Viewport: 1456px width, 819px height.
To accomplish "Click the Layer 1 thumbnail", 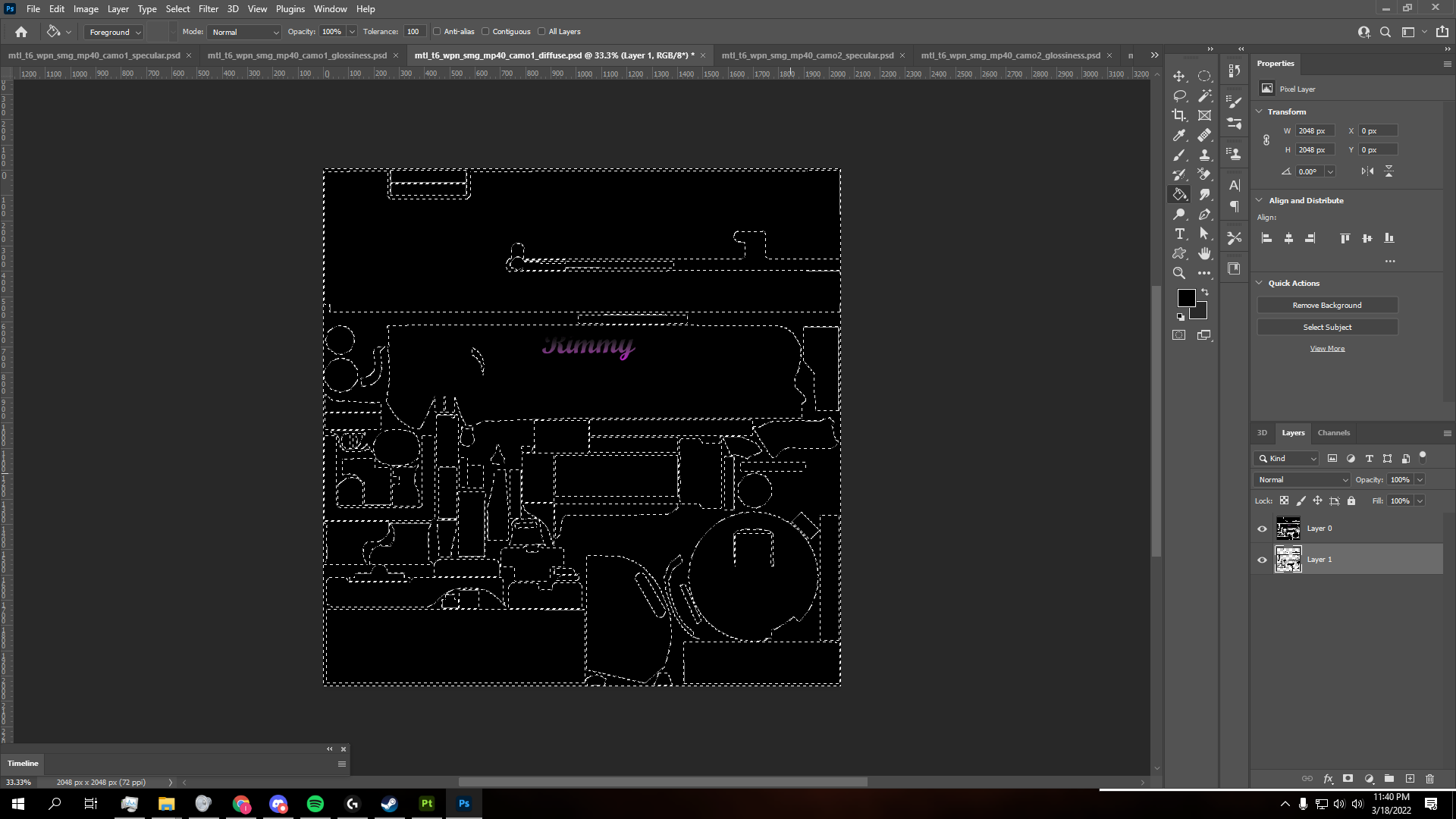I will (1289, 560).
